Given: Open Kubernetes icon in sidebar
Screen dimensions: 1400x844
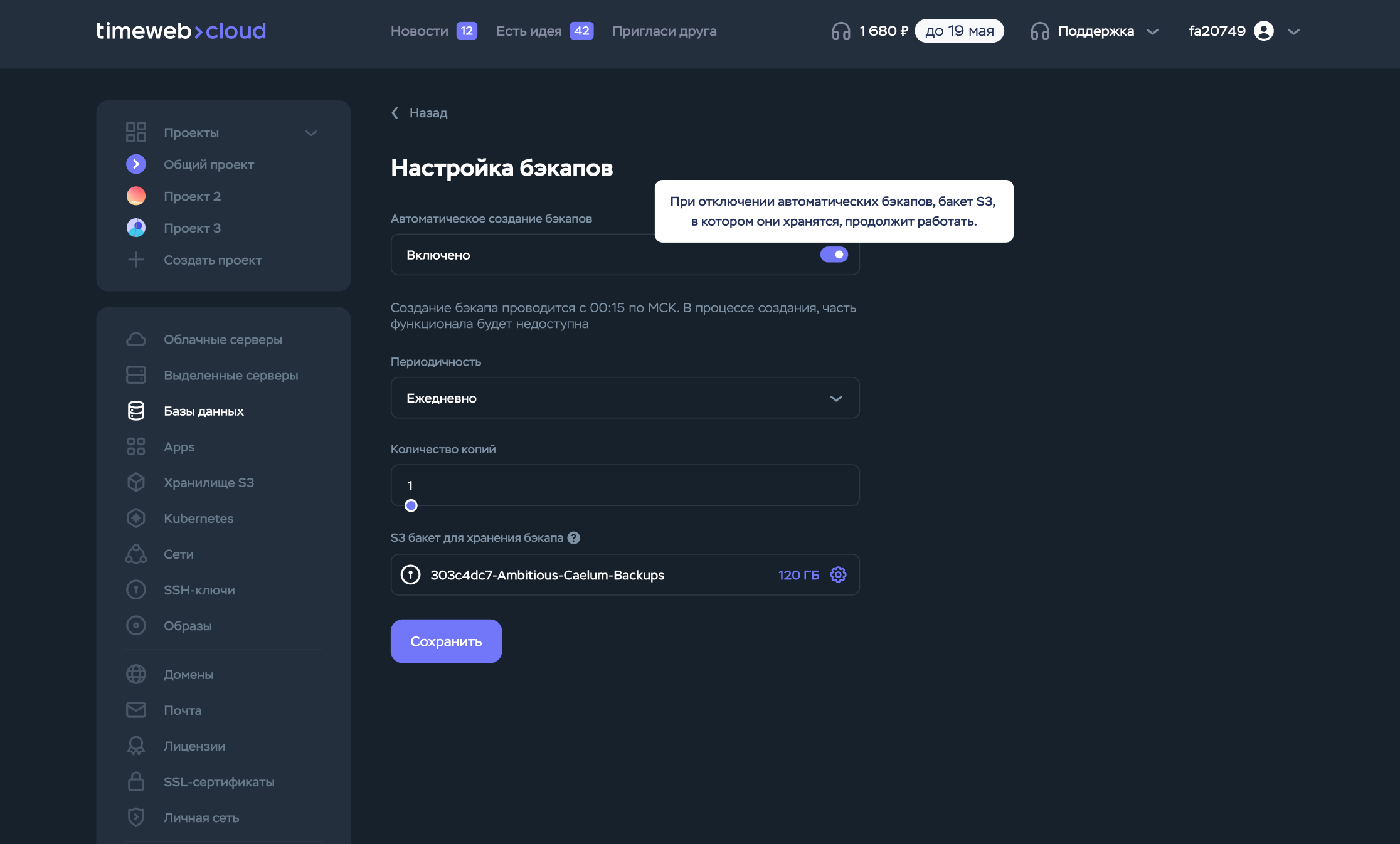Looking at the screenshot, I should (x=136, y=518).
